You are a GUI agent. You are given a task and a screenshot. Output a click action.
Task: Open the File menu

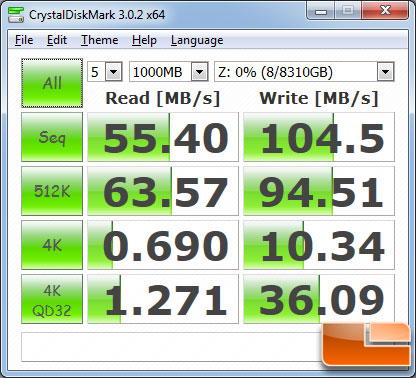(24, 40)
